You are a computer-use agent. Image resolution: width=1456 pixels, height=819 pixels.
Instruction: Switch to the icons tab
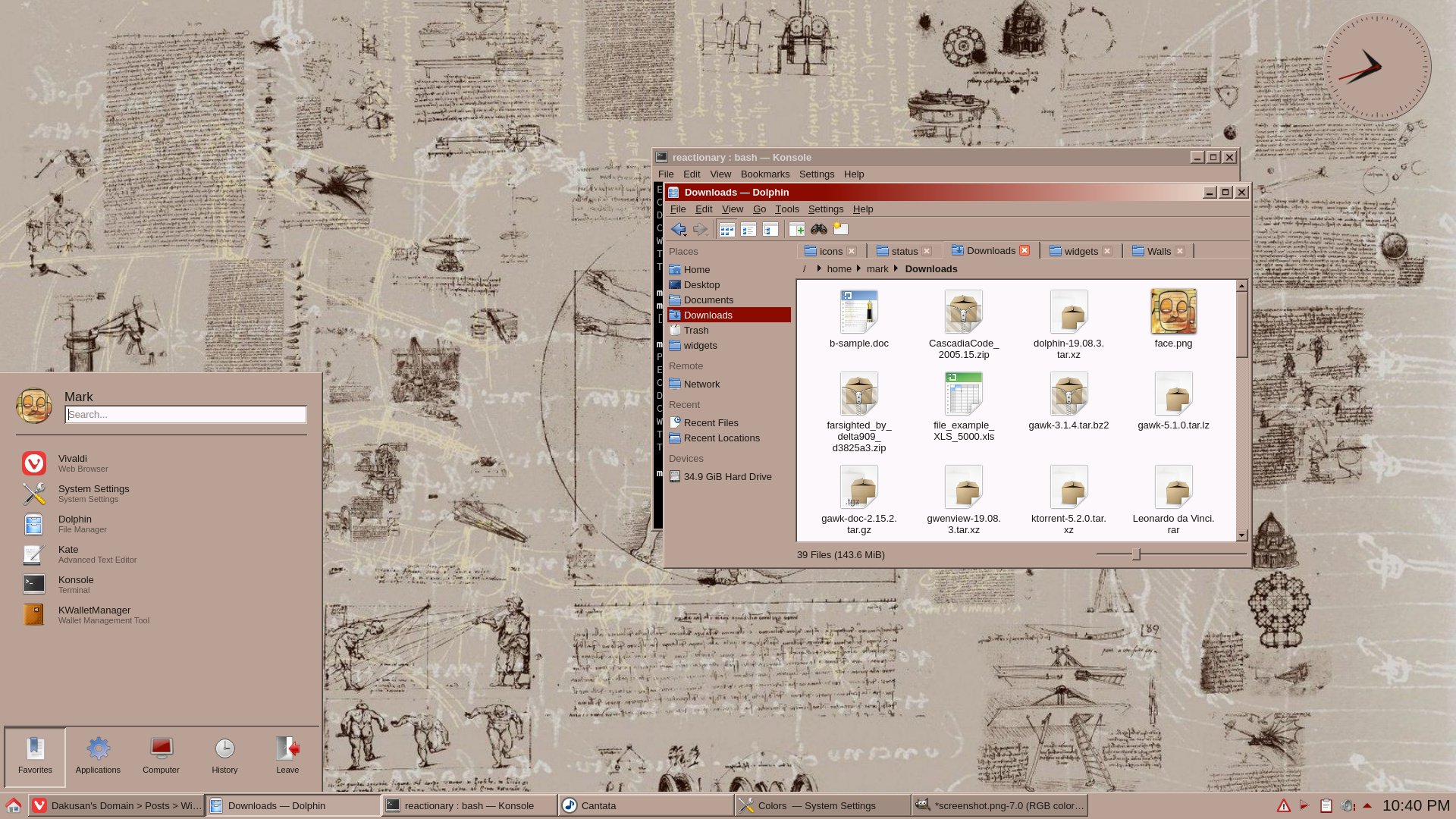click(x=831, y=251)
